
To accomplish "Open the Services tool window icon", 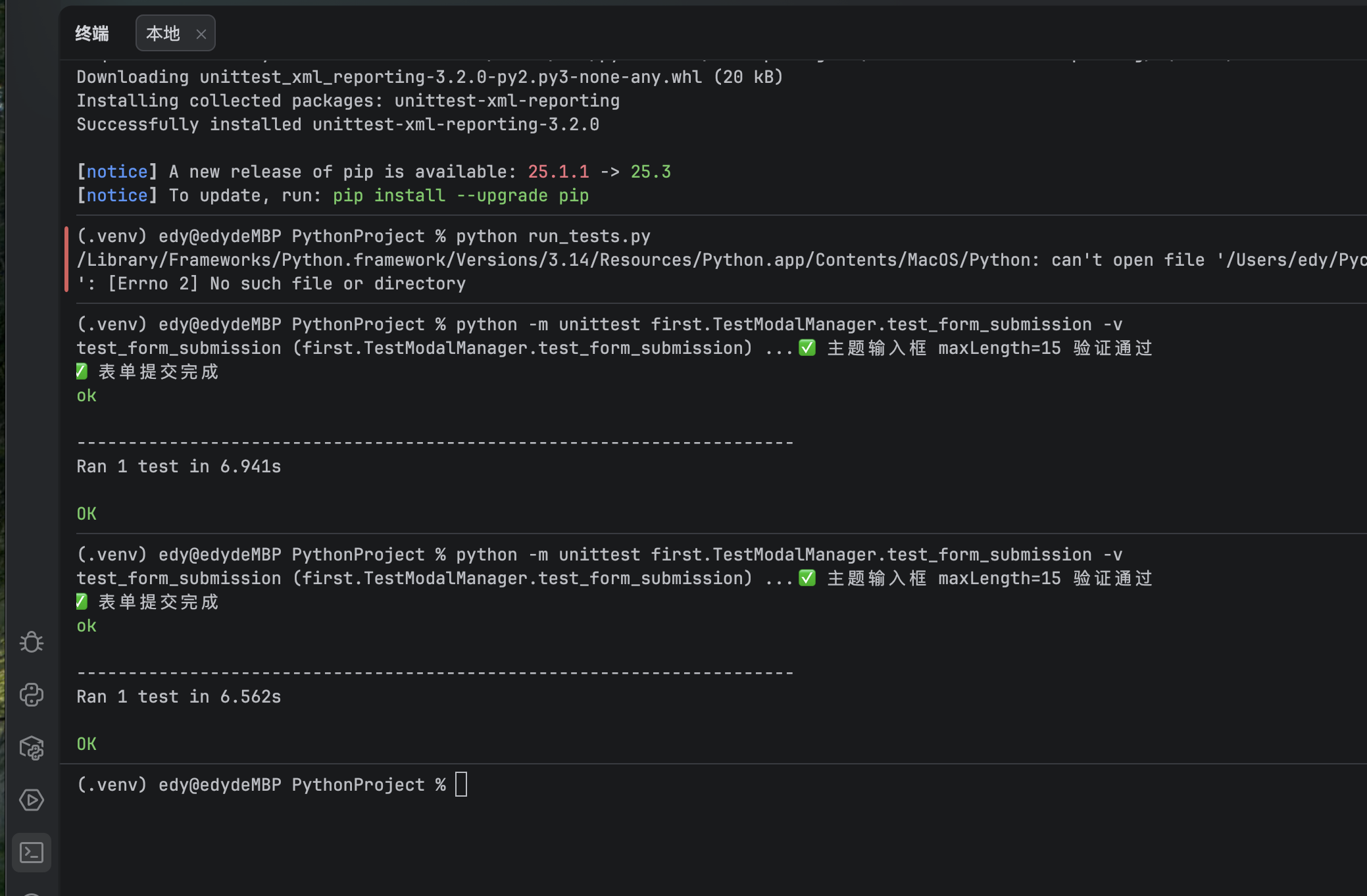I will (x=32, y=800).
